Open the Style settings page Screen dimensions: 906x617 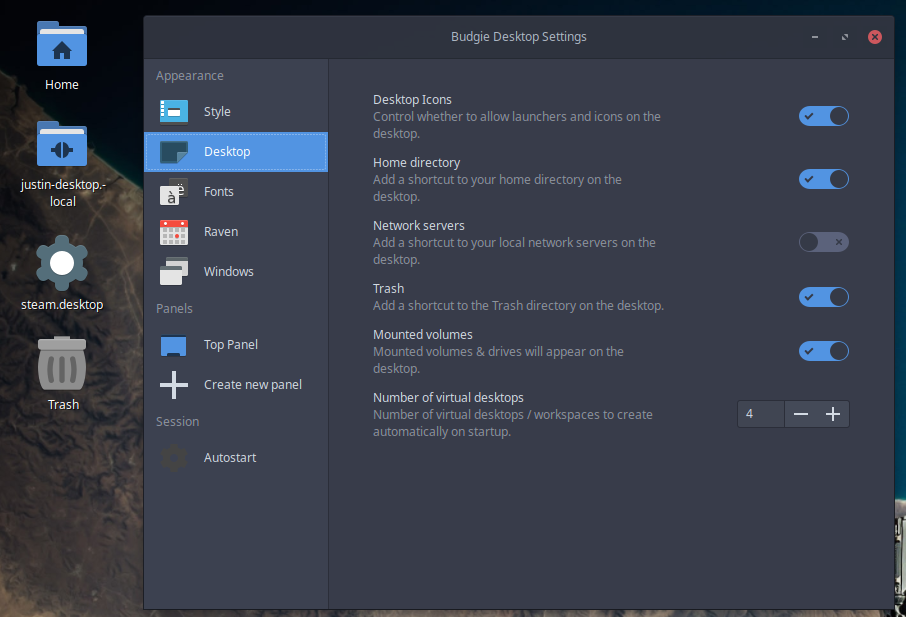(236, 111)
